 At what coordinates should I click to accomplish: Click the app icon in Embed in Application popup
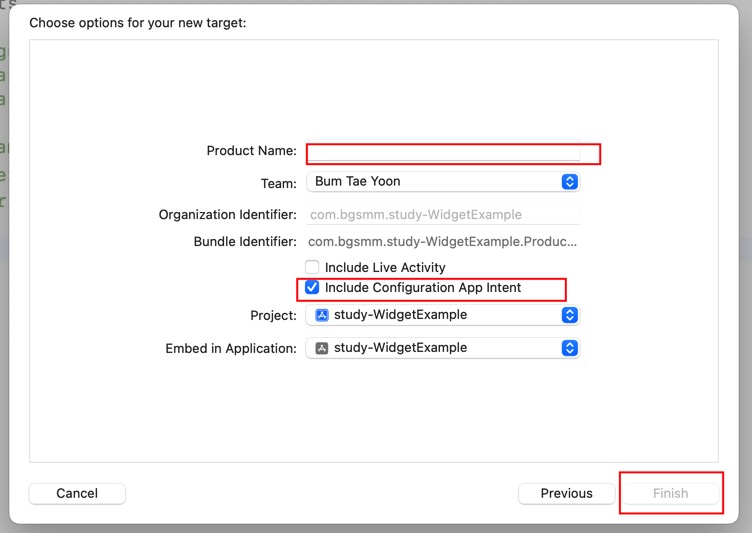pyautogui.click(x=322, y=348)
